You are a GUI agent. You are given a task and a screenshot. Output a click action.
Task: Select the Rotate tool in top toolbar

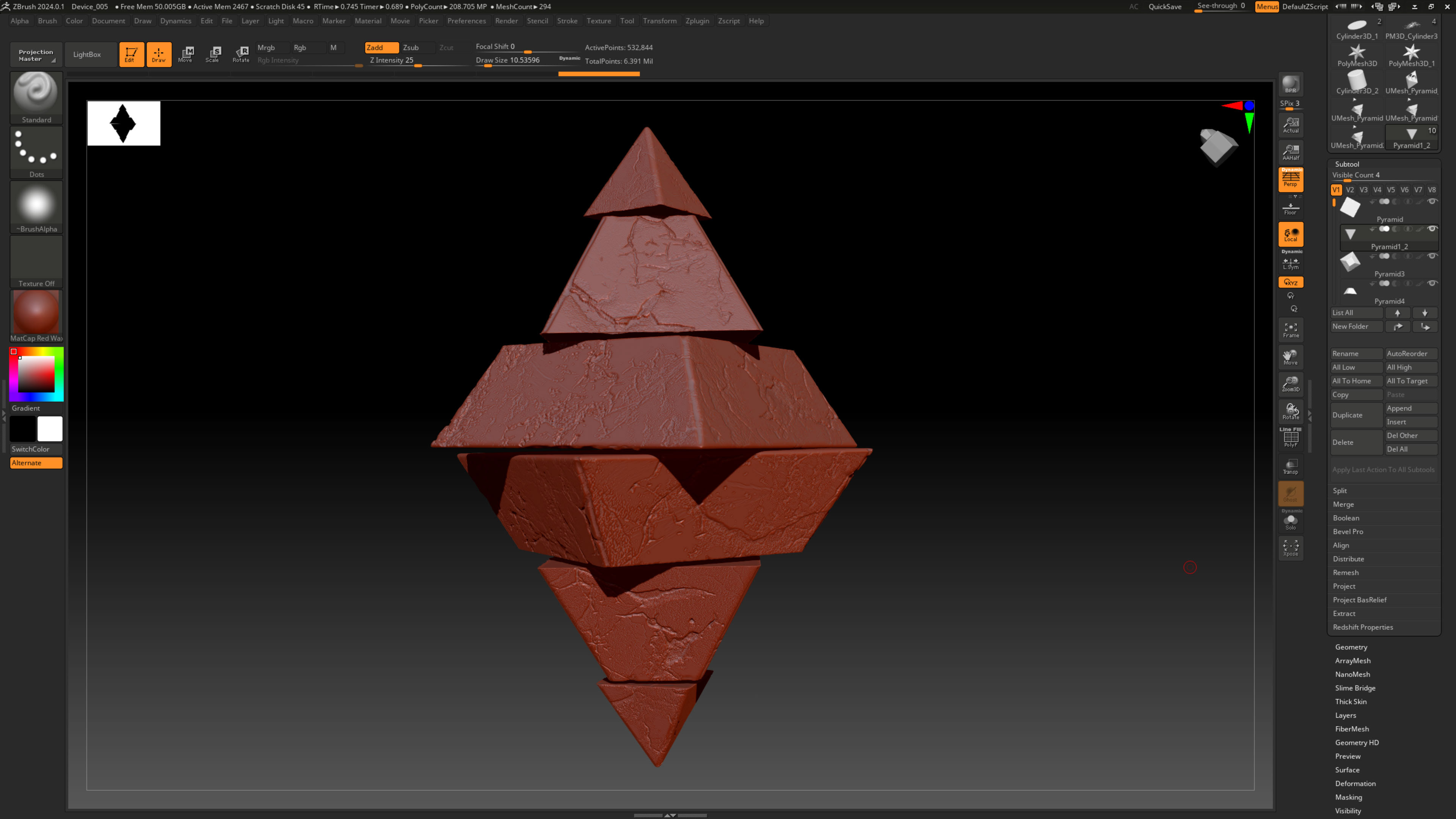coord(242,54)
